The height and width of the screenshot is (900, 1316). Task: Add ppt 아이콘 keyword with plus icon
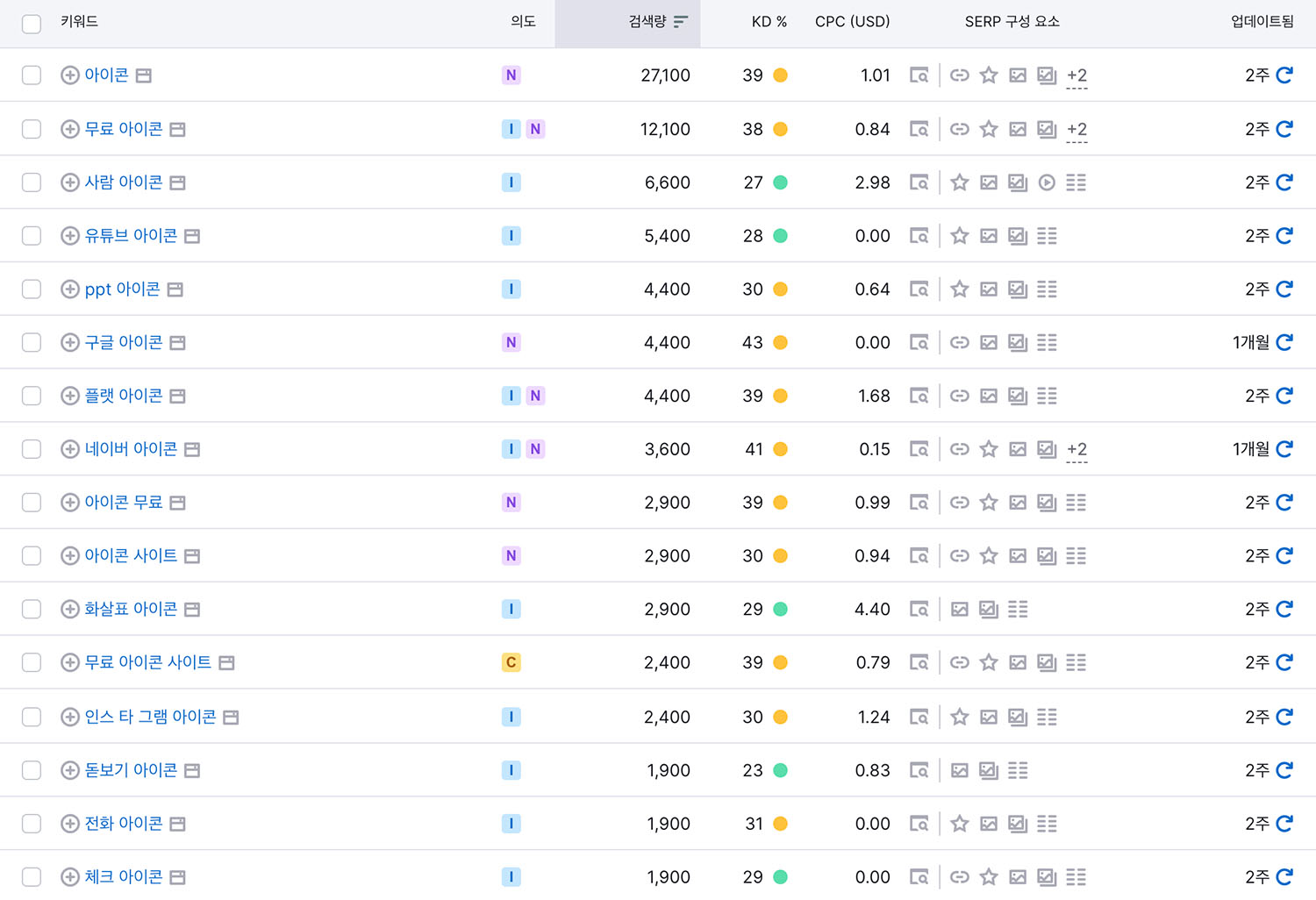pyautogui.click(x=70, y=289)
